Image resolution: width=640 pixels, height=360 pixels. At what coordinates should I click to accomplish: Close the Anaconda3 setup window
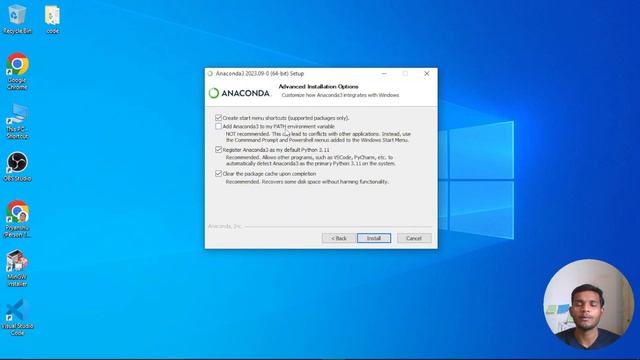point(427,73)
